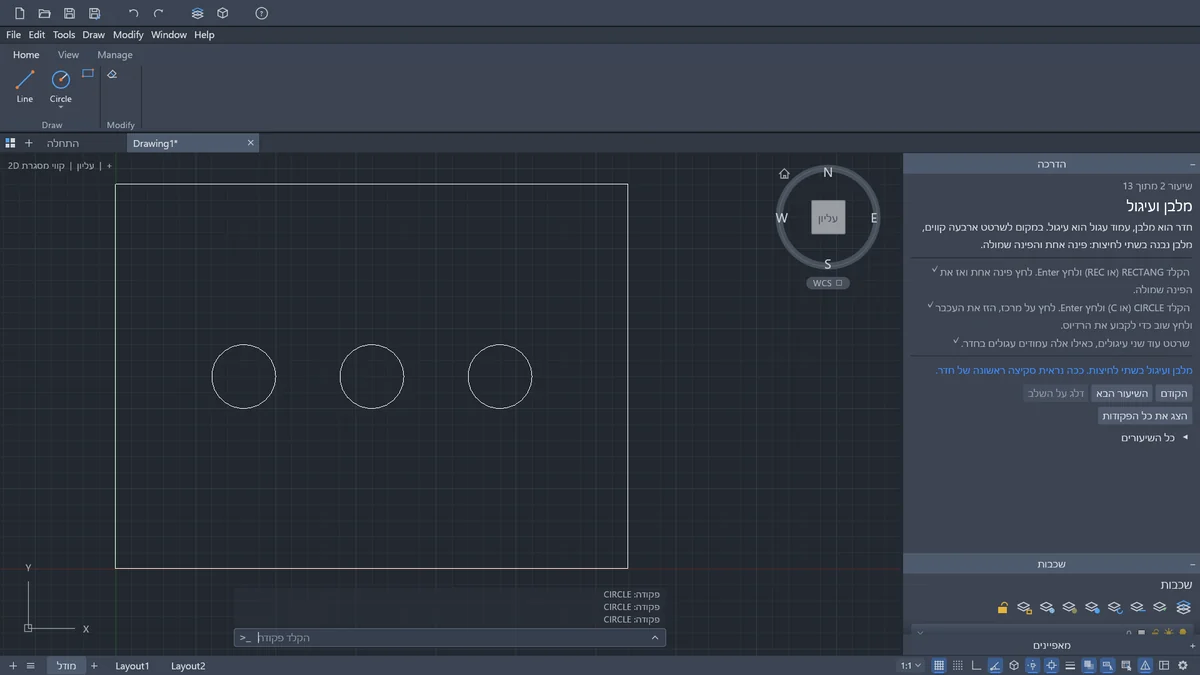Switch to the View ribbon tab

click(68, 55)
